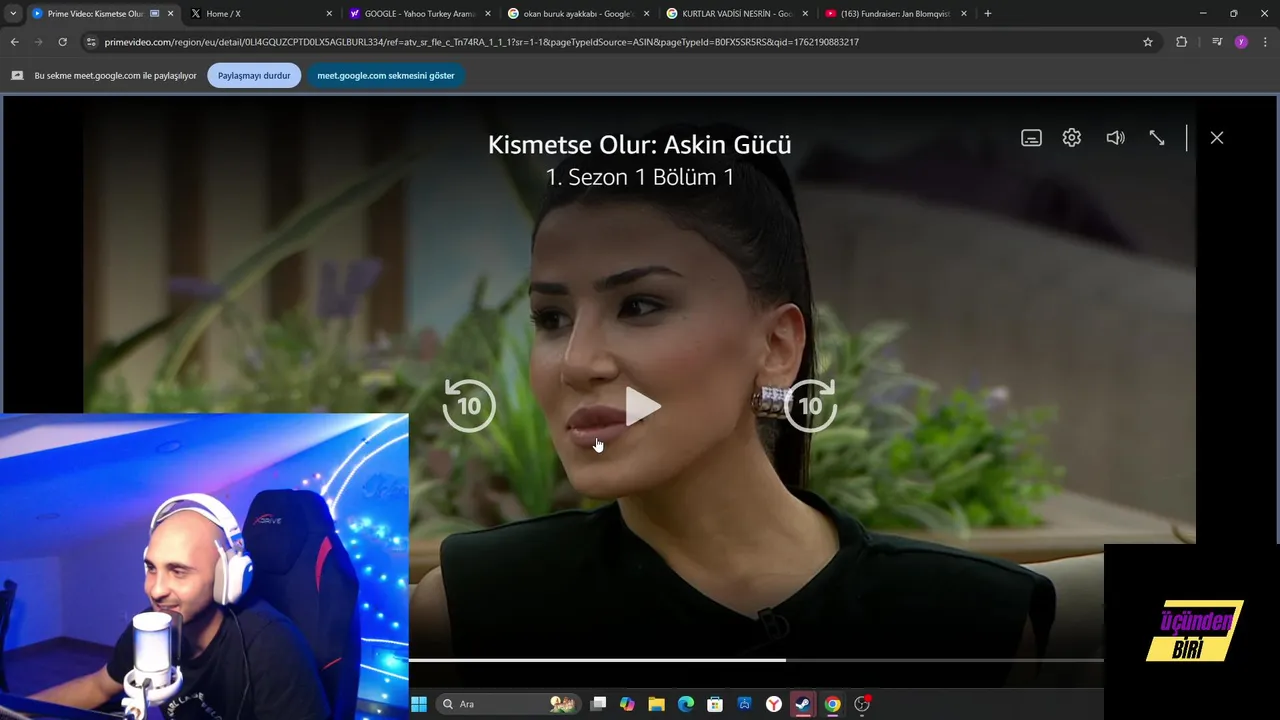This screenshot has width=1280, height=720.
Task: Play the video
Action: pyautogui.click(x=642, y=406)
